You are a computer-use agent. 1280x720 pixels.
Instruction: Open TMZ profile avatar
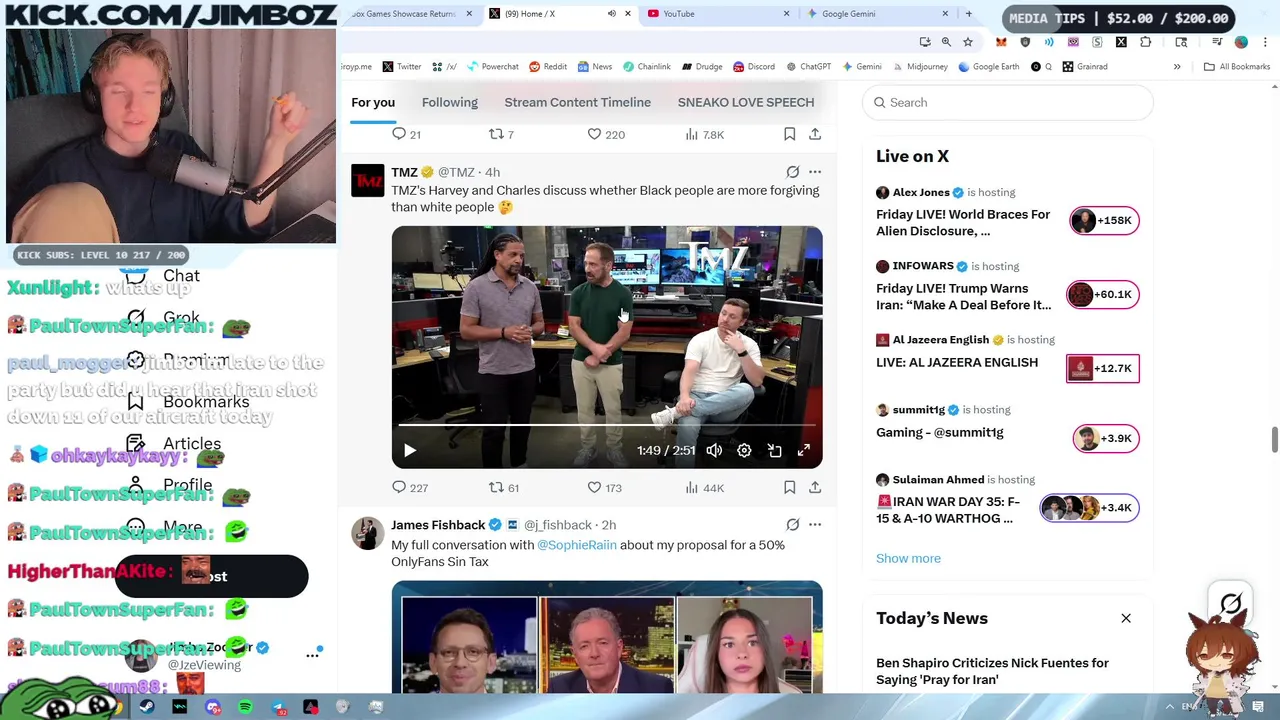click(x=367, y=180)
